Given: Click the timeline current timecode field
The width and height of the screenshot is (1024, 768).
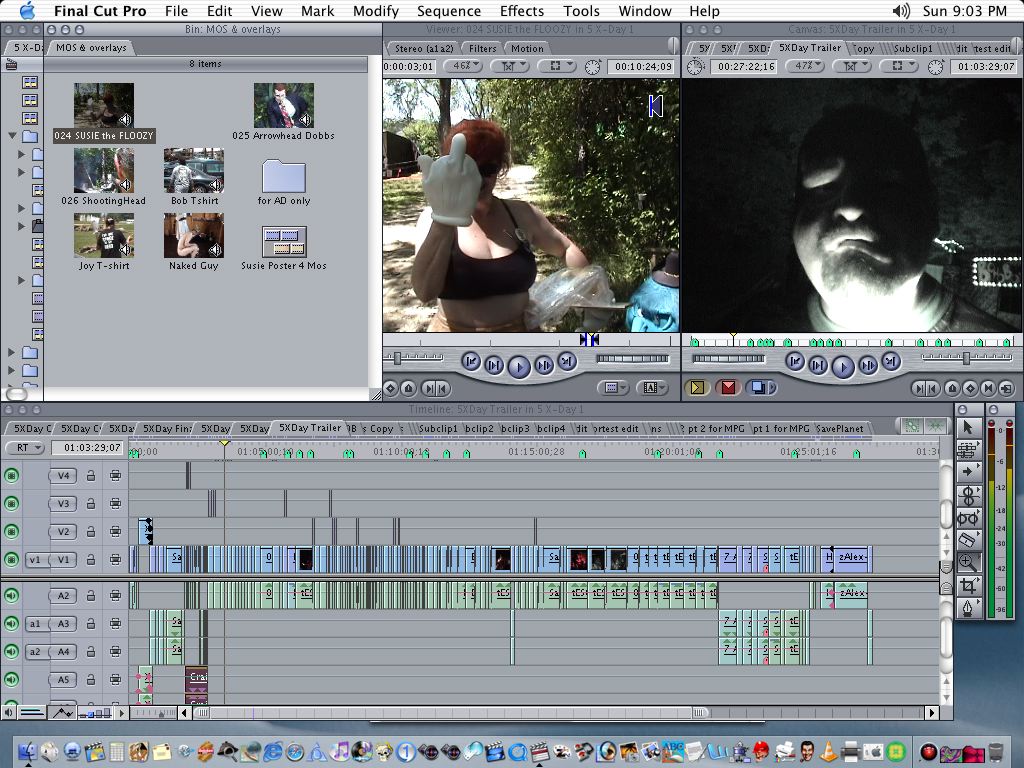Looking at the screenshot, I should (88, 447).
